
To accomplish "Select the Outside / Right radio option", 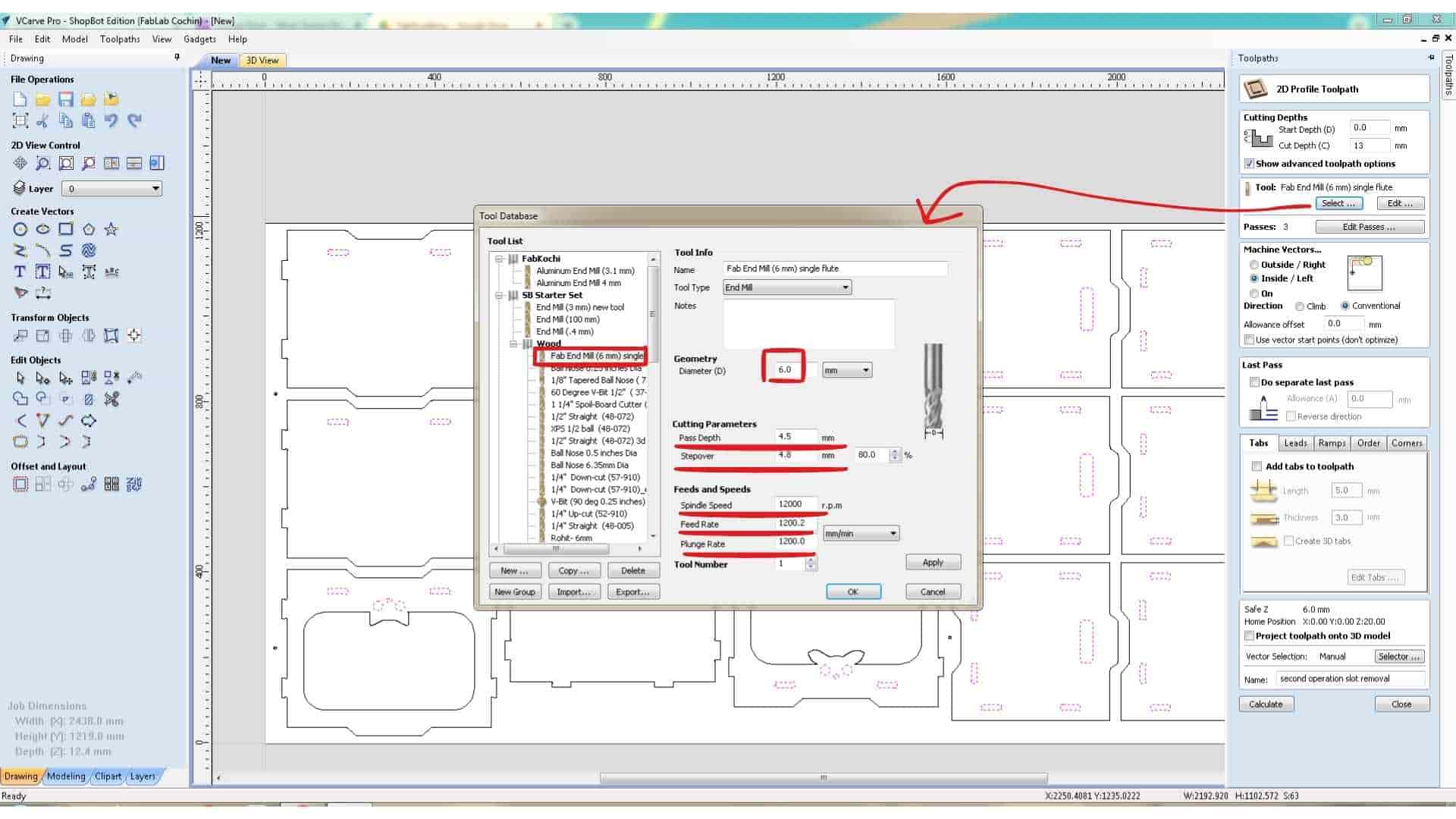I will click(x=1254, y=265).
